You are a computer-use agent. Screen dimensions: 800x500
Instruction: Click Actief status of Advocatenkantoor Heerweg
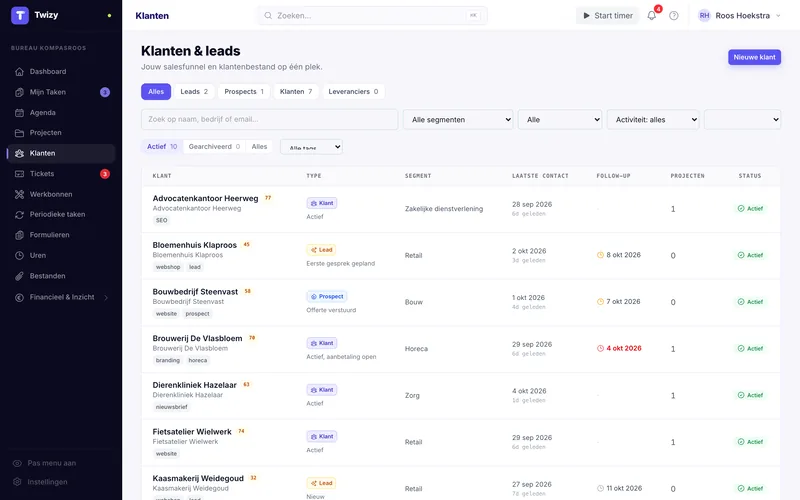(750, 209)
